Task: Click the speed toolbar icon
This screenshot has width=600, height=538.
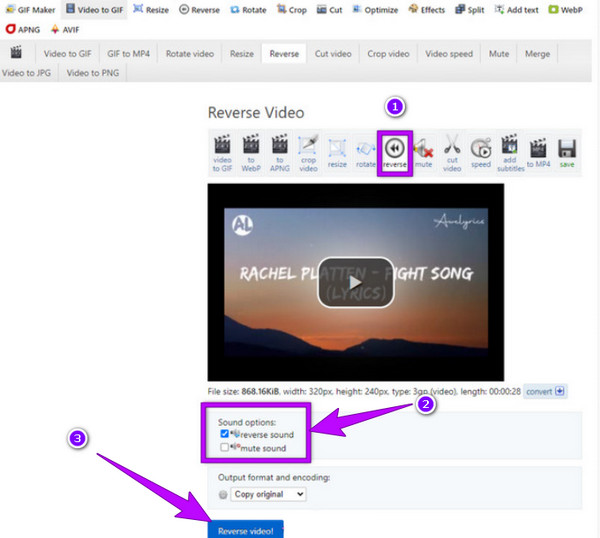Action: point(481,153)
